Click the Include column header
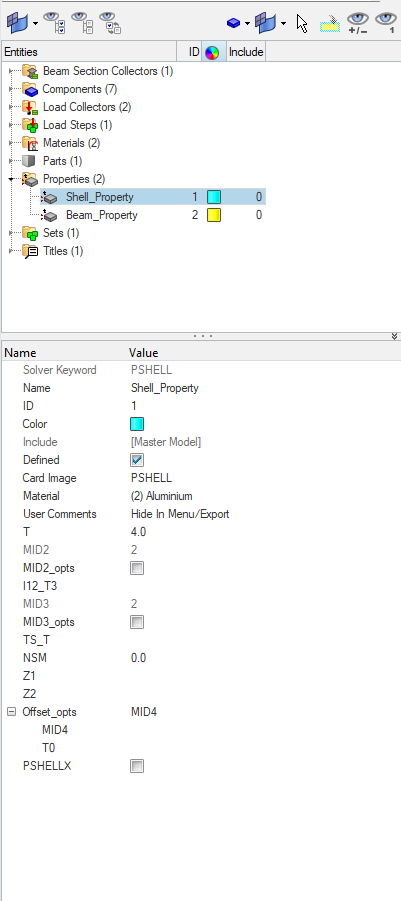Viewport: 401px width, 901px height. [x=246, y=52]
